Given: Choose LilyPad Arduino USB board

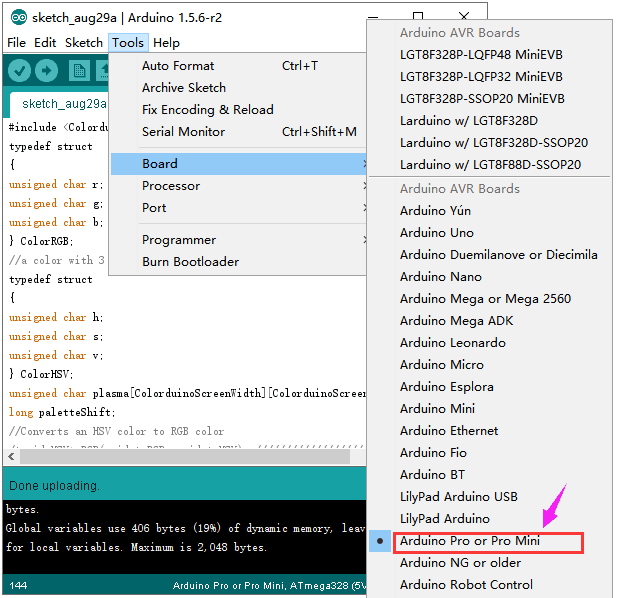Looking at the screenshot, I should click(490, 497).
